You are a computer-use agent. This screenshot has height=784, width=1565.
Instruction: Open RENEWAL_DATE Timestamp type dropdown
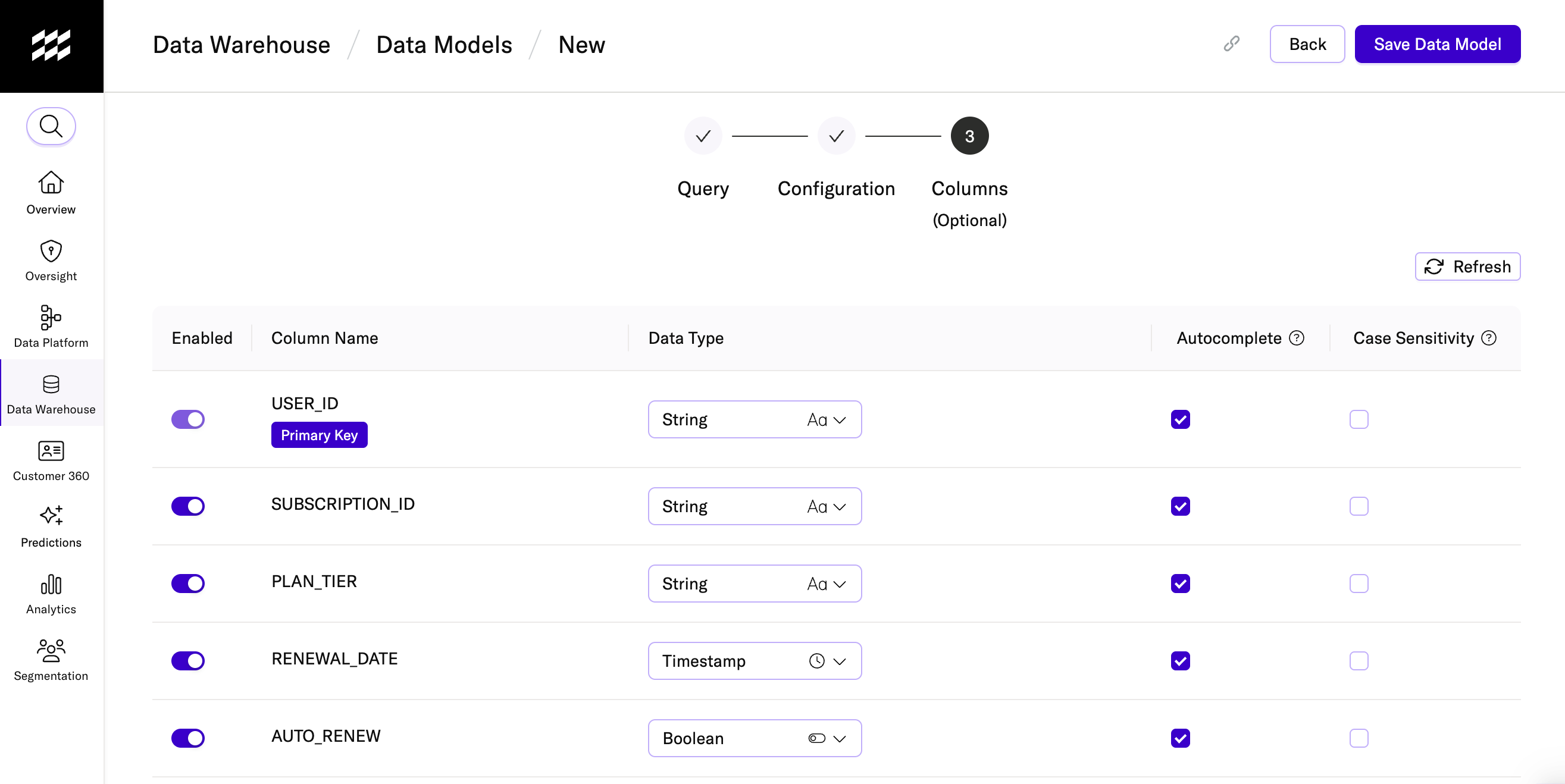point(754,661)
